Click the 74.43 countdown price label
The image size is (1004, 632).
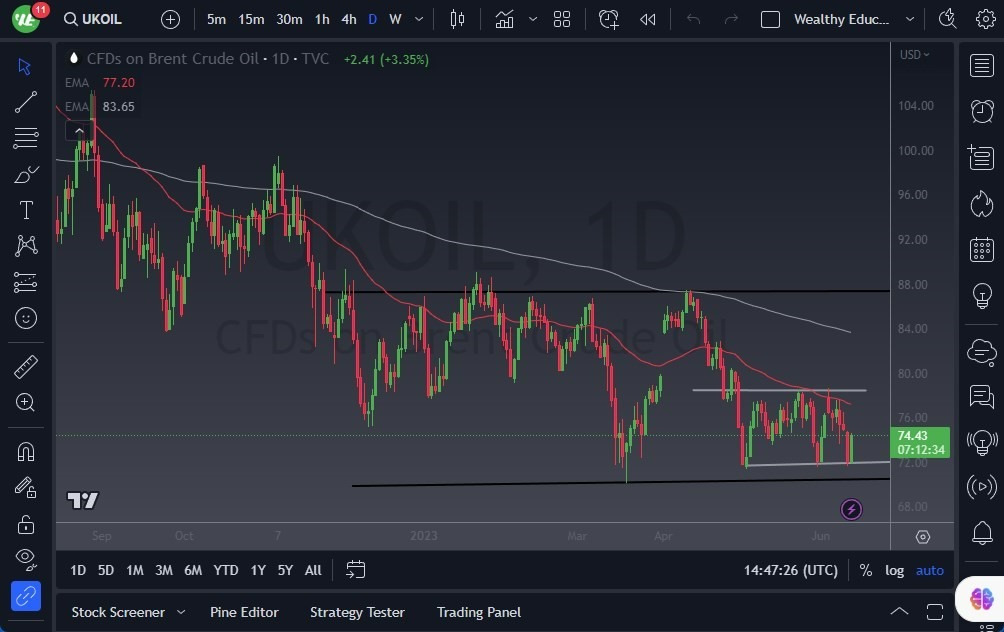click(919, 441)
